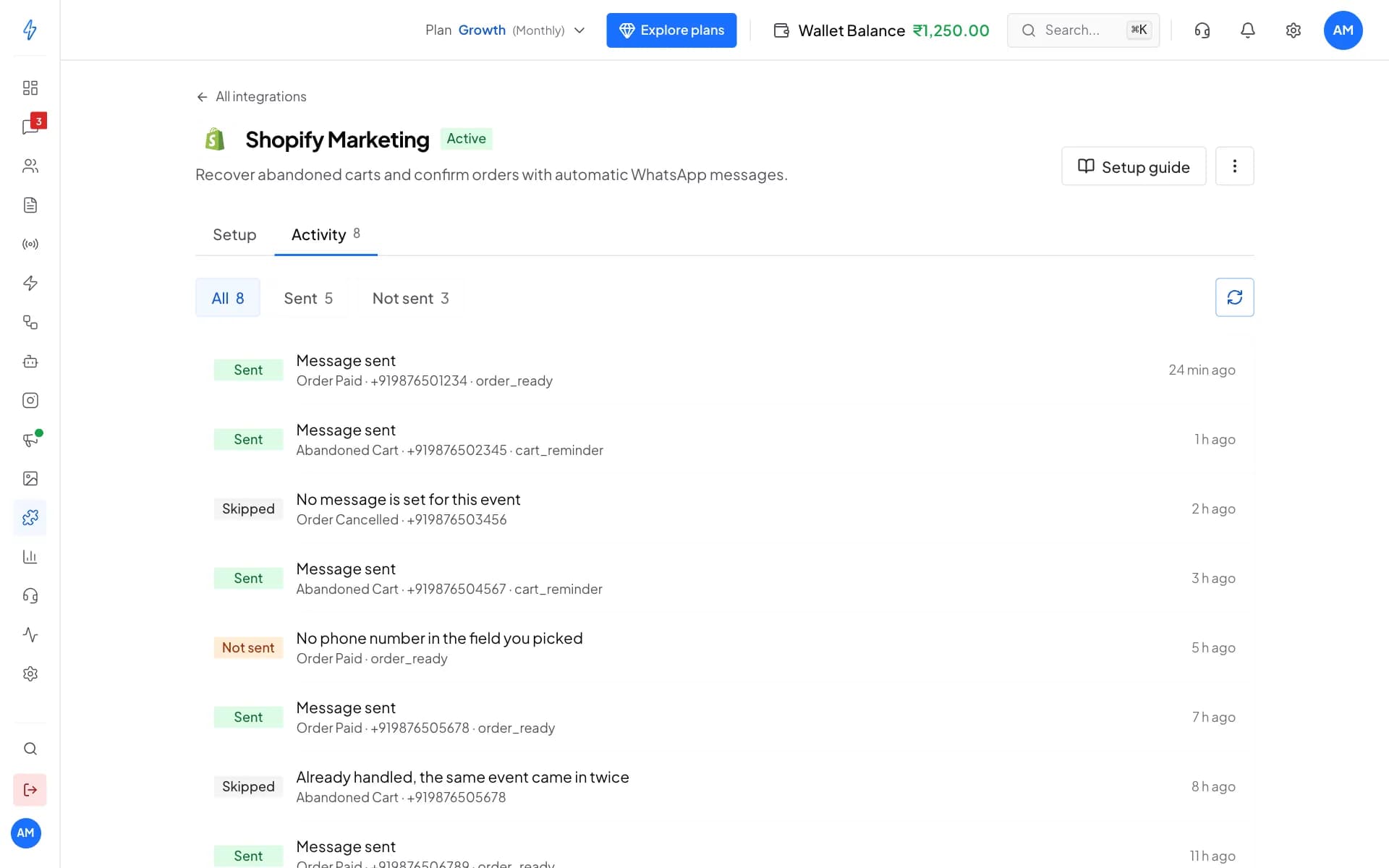This screenshot has height=868, width=1389.
Task: Open chat inbox with 3 unread badge
Action: 30,127
